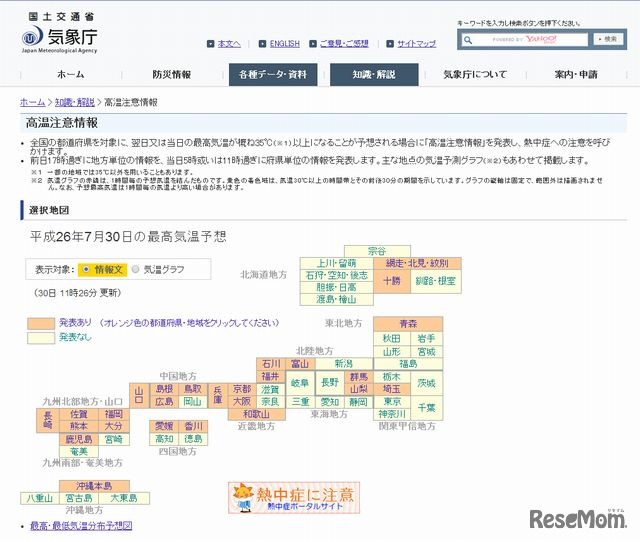This screenshot has height=542, width=640.
Task: Focus the Yahoo keyword search field
Action: click(x=524, y=40)
